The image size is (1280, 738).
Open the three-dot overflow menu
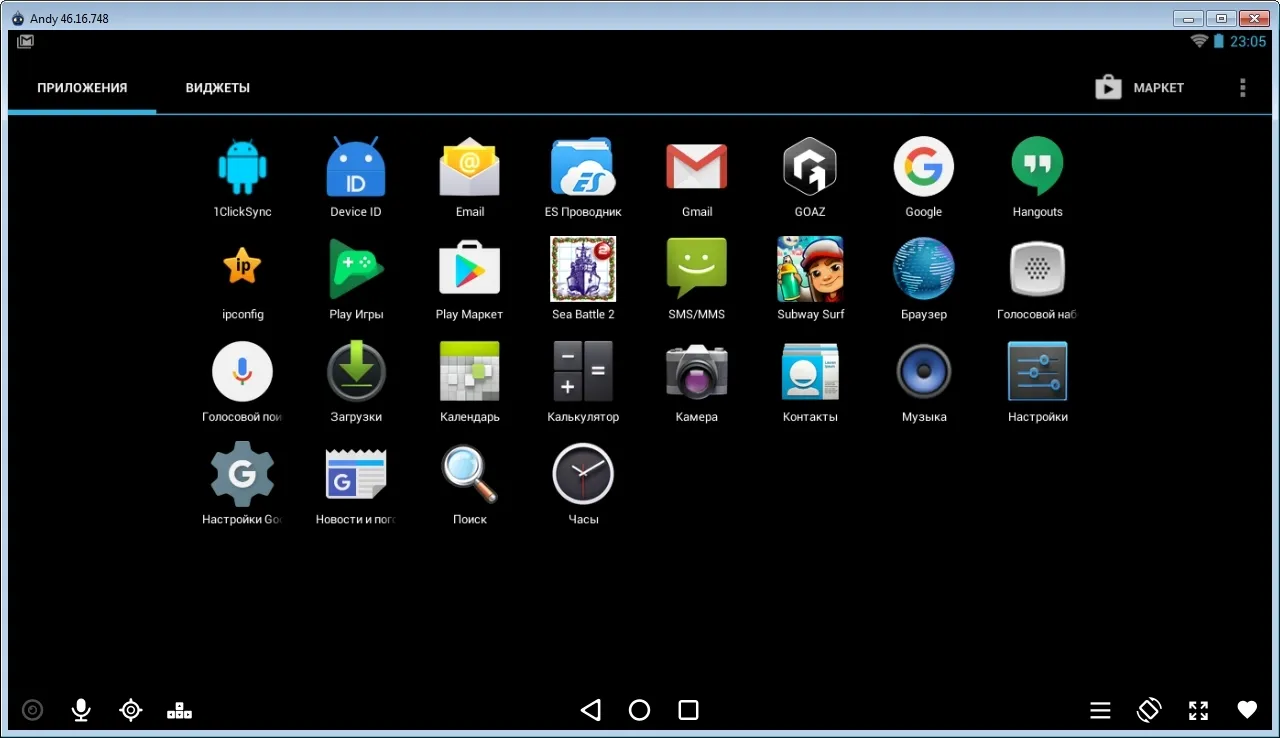coord(1242,88)
